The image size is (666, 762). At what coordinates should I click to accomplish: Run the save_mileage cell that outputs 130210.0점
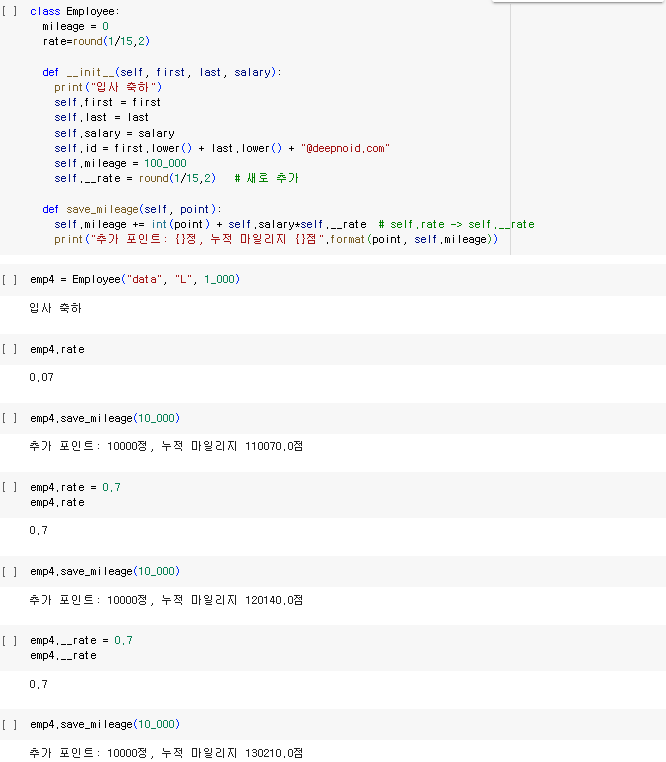click(x=9, y=724)
